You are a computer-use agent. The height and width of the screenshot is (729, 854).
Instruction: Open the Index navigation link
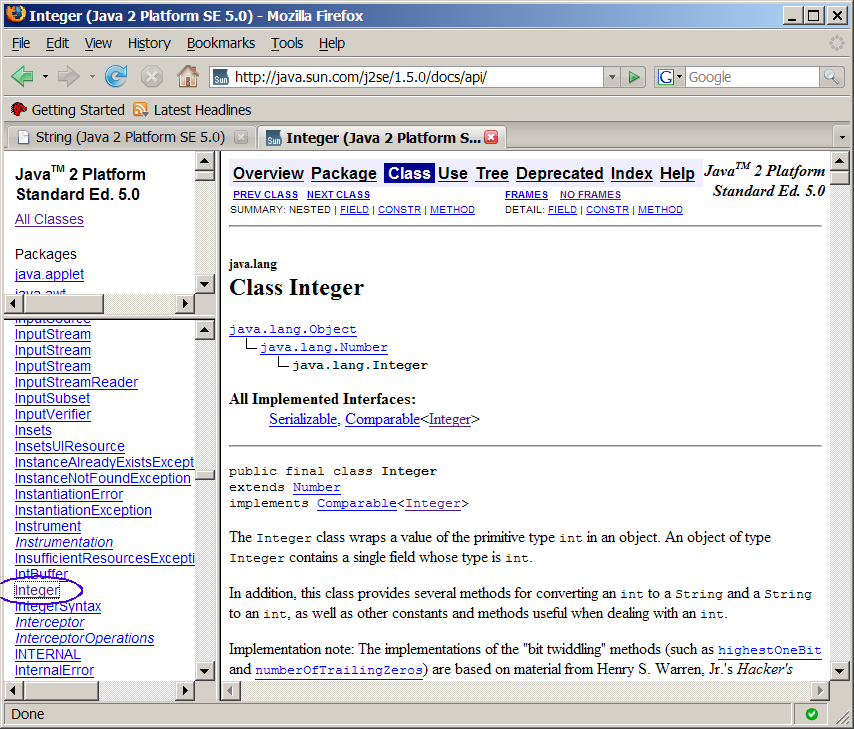click(631, 173)
